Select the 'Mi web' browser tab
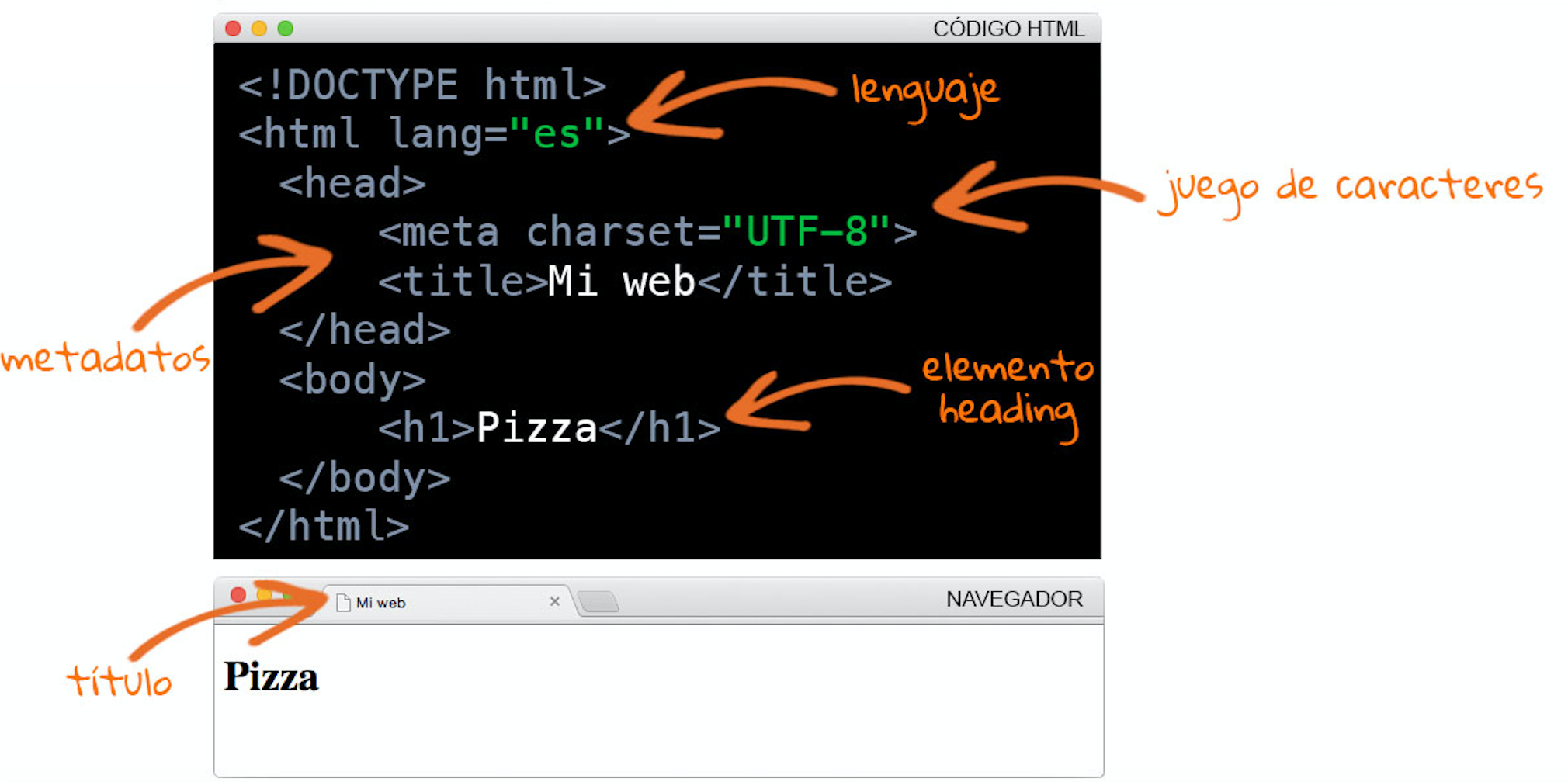The width and height of the screenshot is (1568, 782). tap(448, 602)
